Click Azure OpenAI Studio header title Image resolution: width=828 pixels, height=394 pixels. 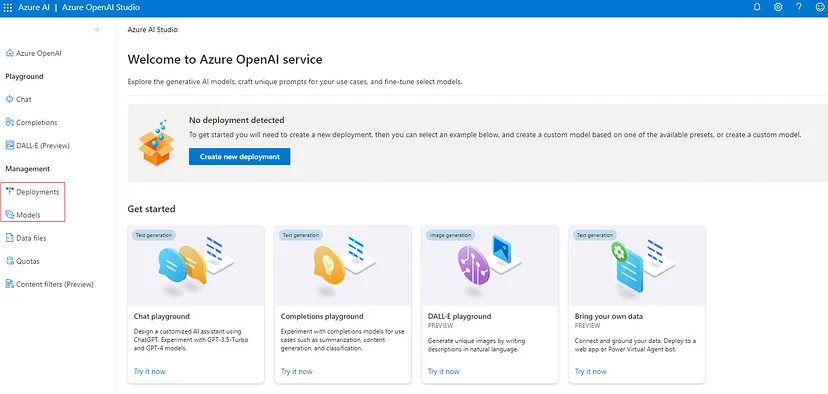pos(101,8)
